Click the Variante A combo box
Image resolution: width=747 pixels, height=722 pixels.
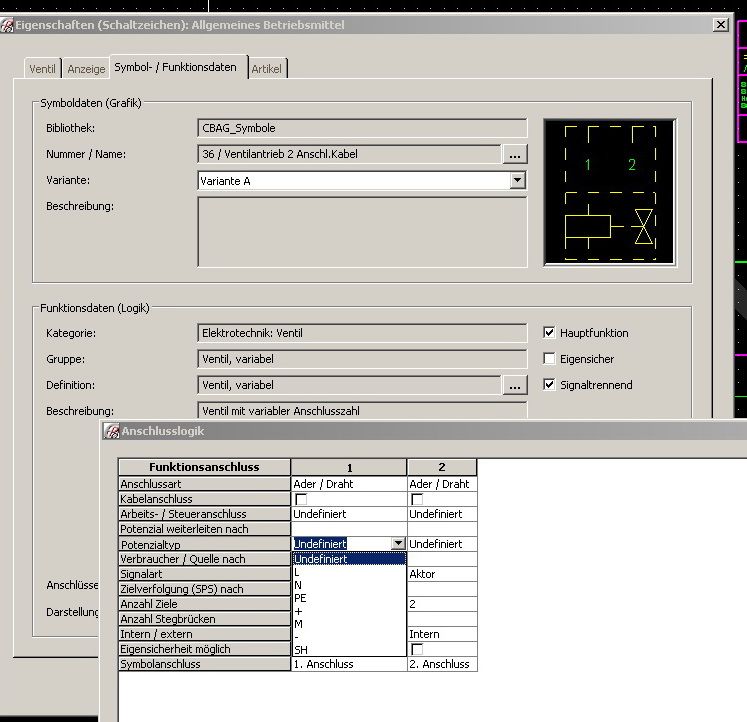(362, 180)
